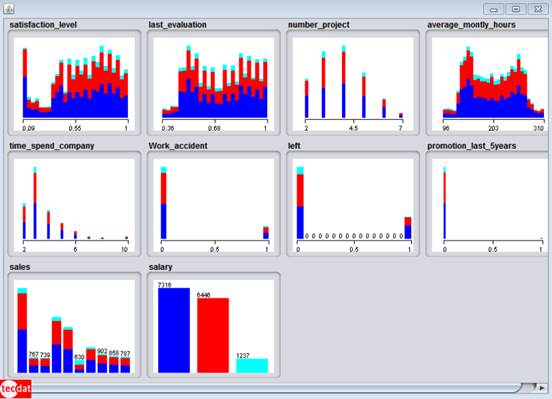Click the 739 count in sales chart
The height and width of the screenshot is (399, 552).
[x=45, y=355]
